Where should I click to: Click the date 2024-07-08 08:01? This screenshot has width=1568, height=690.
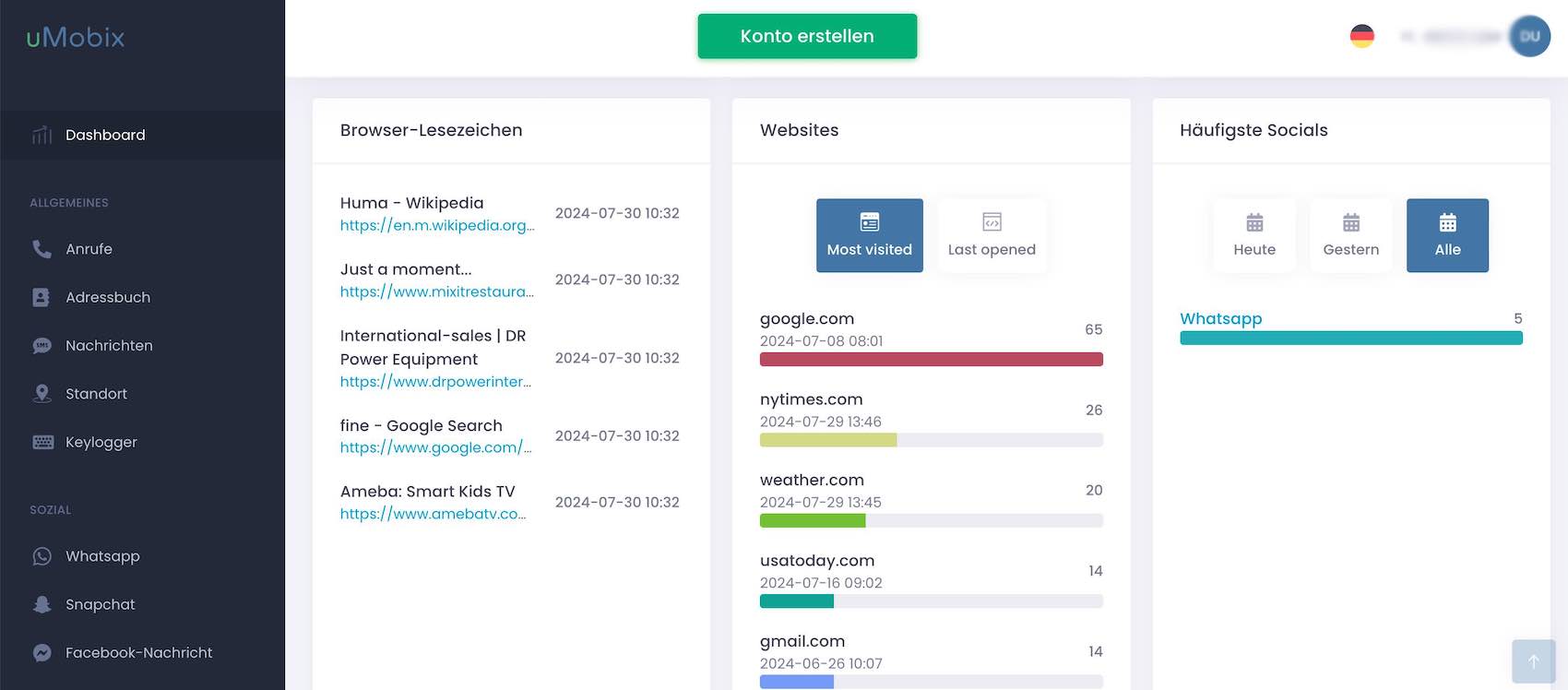click(x=822, y=341)
